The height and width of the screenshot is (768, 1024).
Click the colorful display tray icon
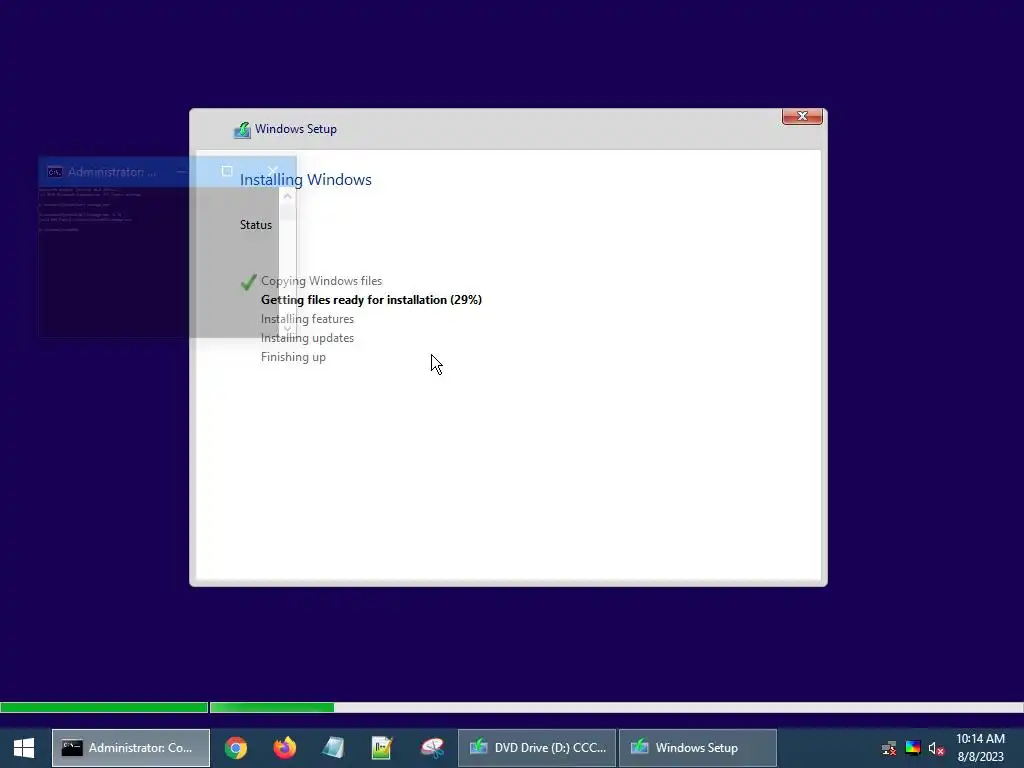[x=913, y=748]
